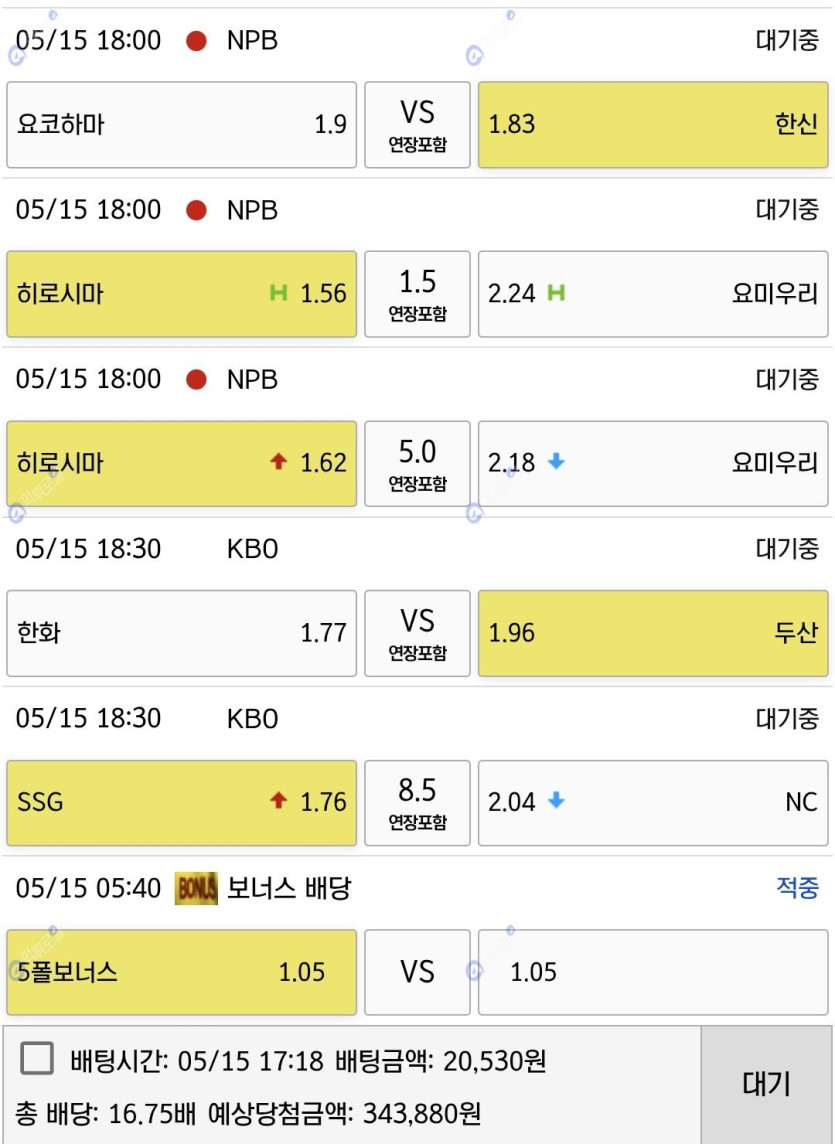Screen dimensions: 835x1144
Task: Click the green H icon beside 2.24 odds
Action: (557, 293)
